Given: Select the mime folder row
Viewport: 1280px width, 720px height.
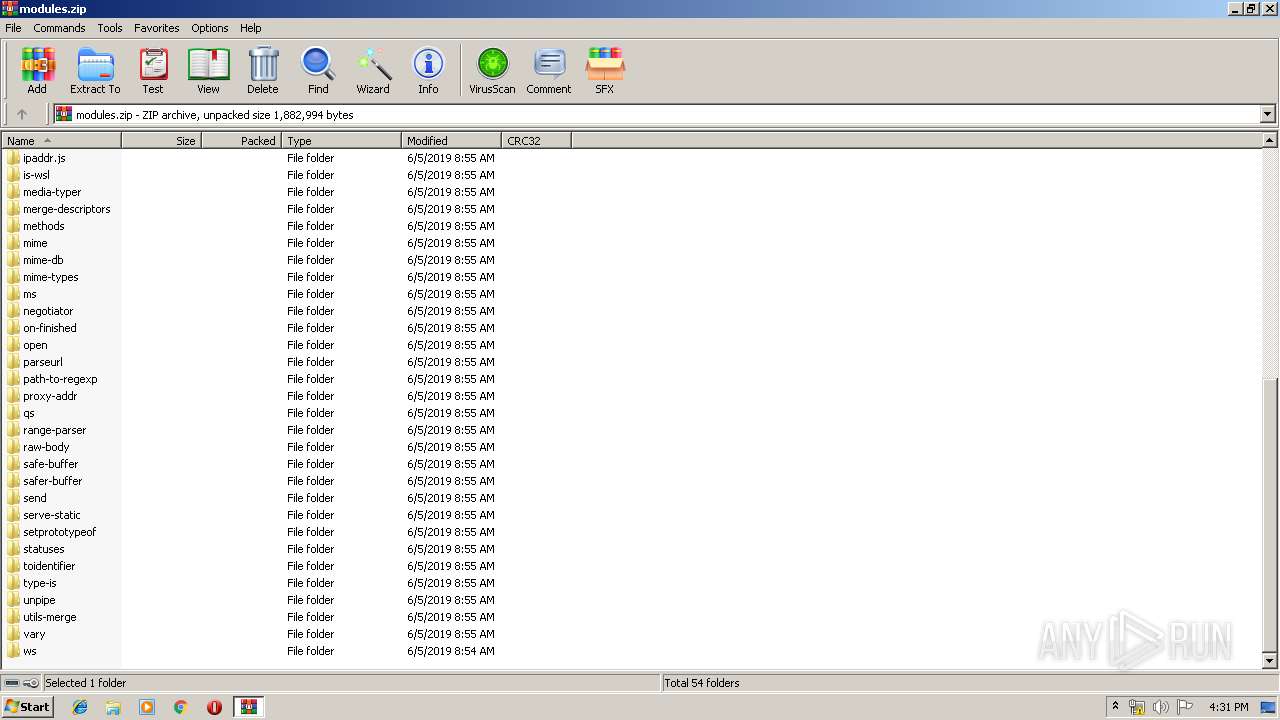Looking at the screenshot, I should point(35,243).
